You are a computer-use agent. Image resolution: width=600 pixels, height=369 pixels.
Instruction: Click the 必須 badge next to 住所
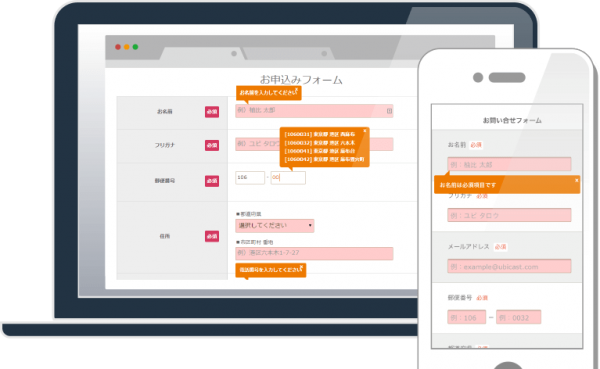pyautogui.click(x=212, y=236)
